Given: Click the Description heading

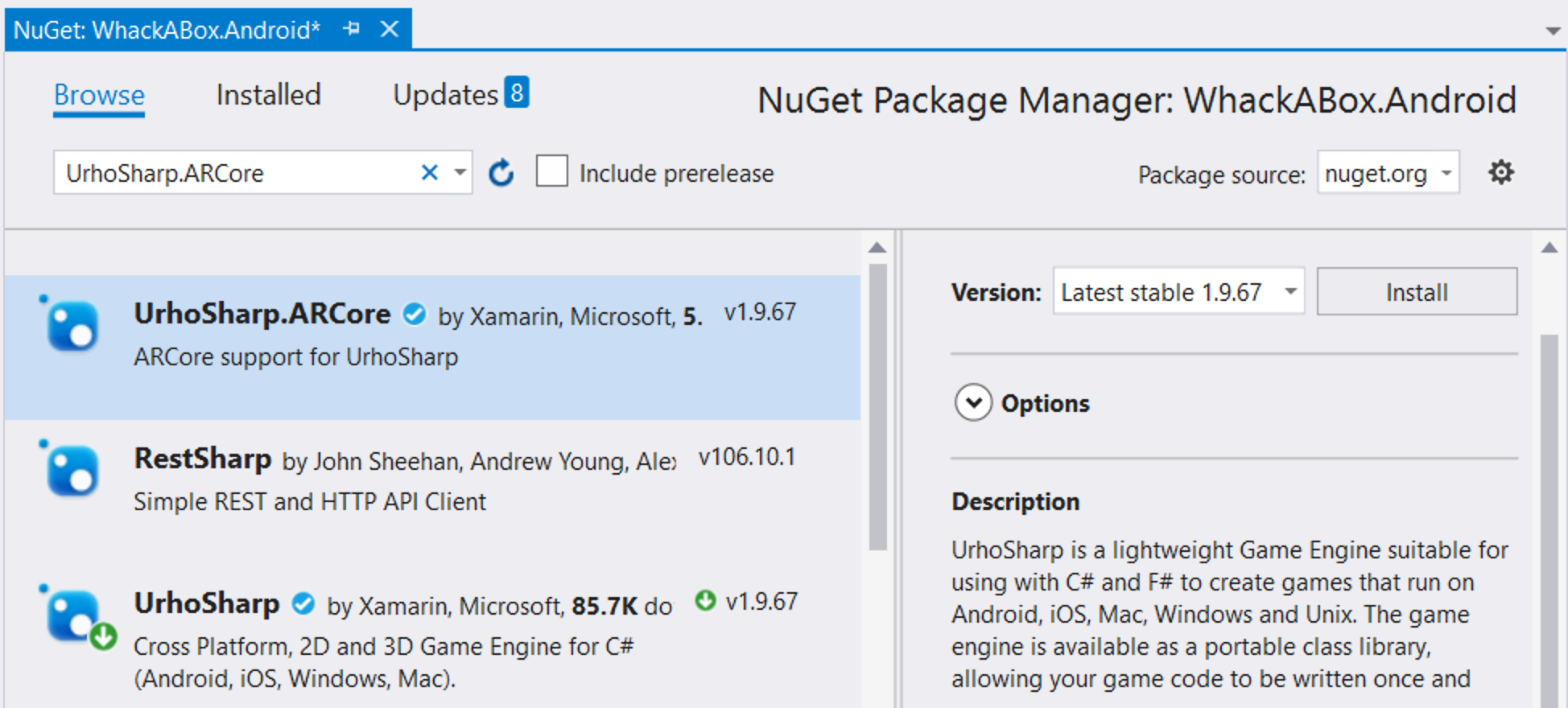Looking at the screenshot, I should 1016,502.
